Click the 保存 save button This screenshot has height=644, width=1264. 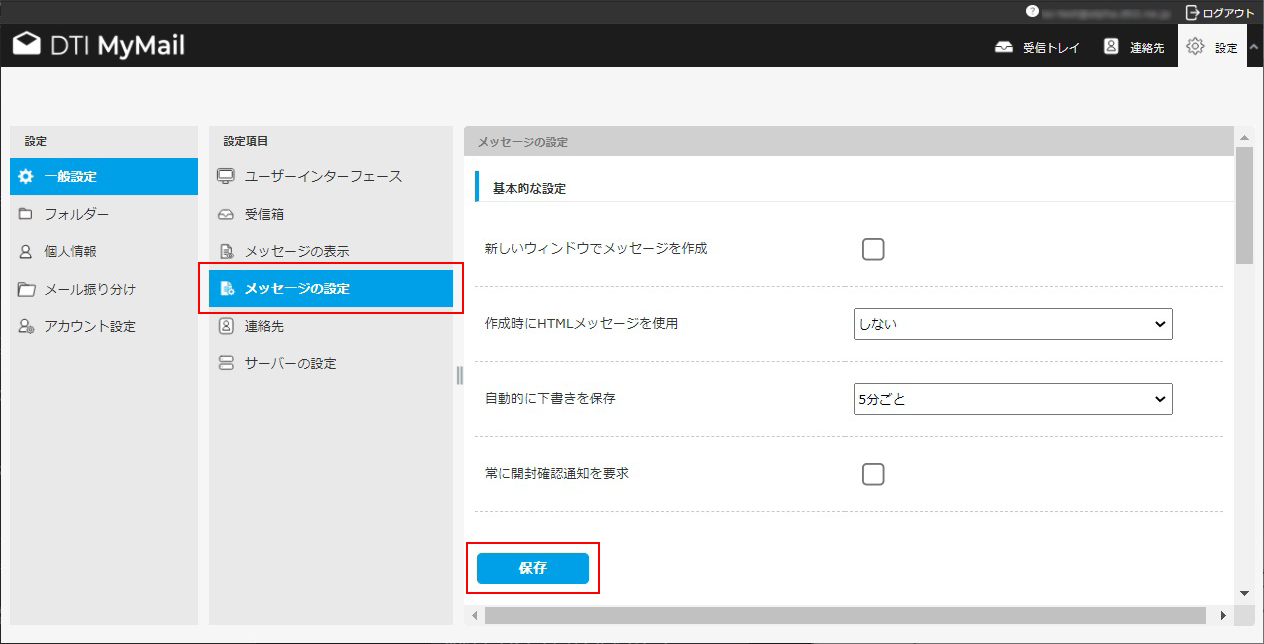coord(533,568)
